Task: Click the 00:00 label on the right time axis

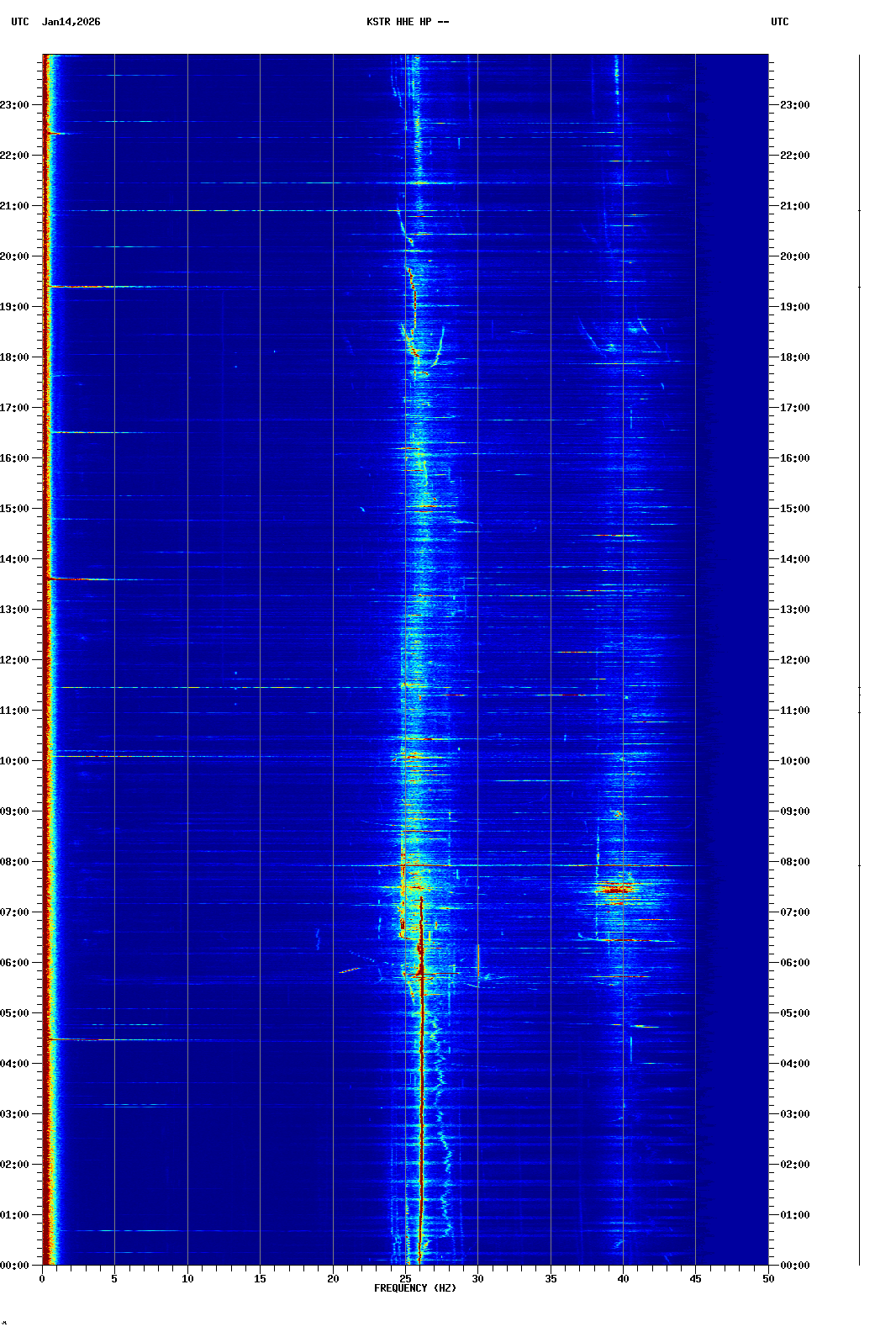Action: 794,1266
